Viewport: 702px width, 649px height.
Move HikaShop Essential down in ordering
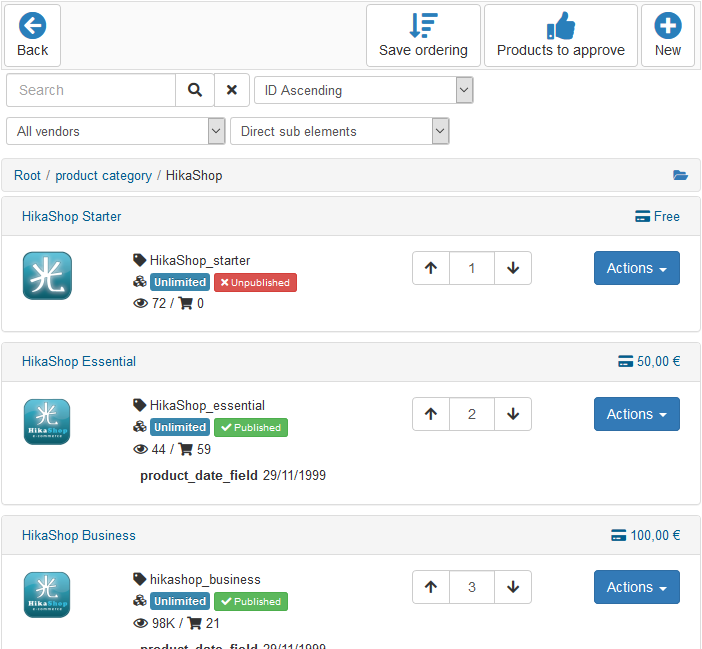513,414
